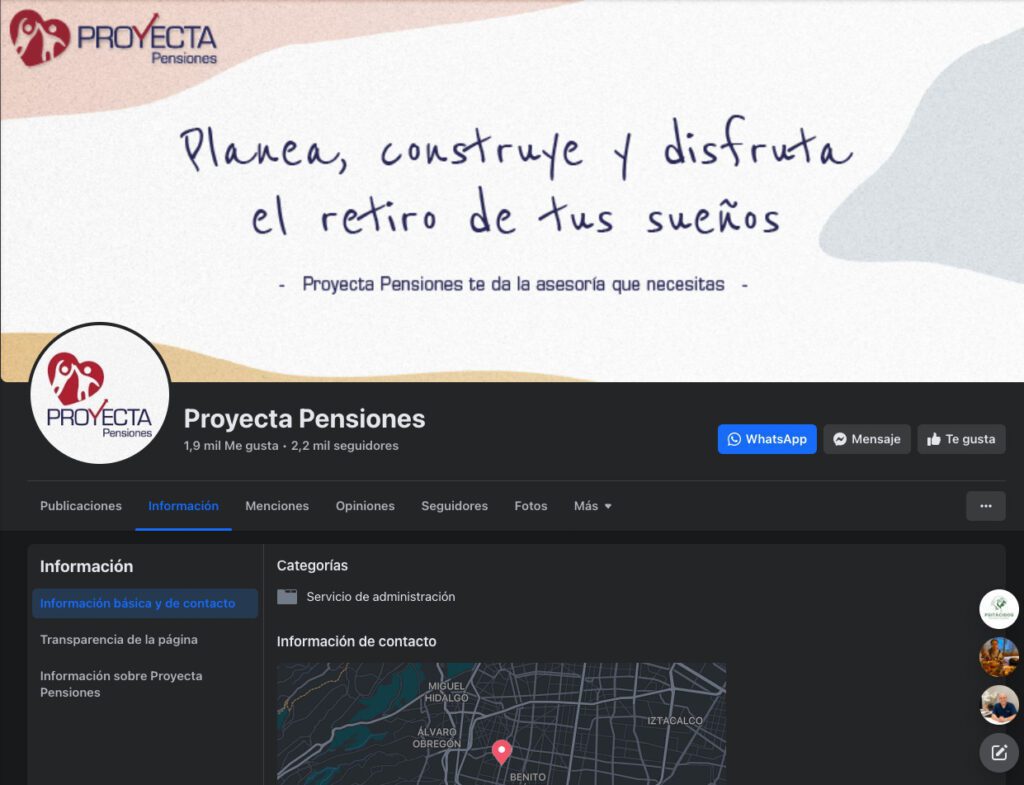
Task: Select Información básica y de contacto
Action: (145, 603)
